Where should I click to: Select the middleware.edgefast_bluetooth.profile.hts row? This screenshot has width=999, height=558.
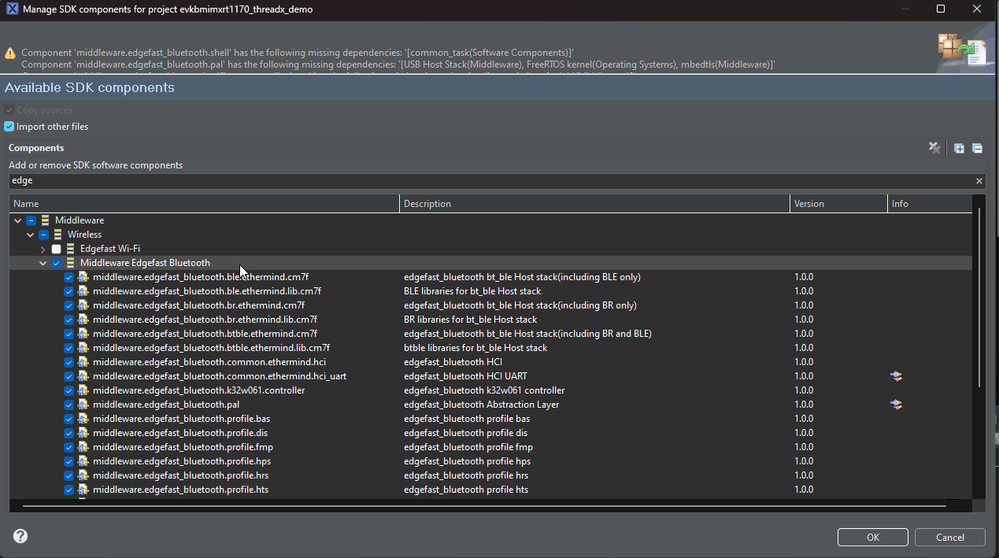click(491, 490)
